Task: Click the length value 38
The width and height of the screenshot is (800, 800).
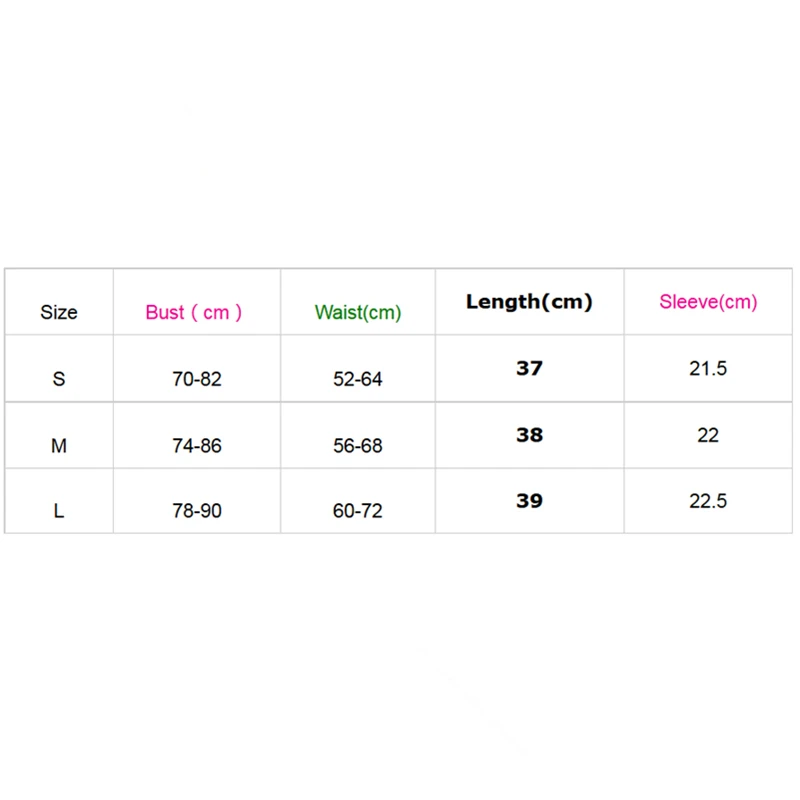Action: pyautogui.click(x=529, y=435)
